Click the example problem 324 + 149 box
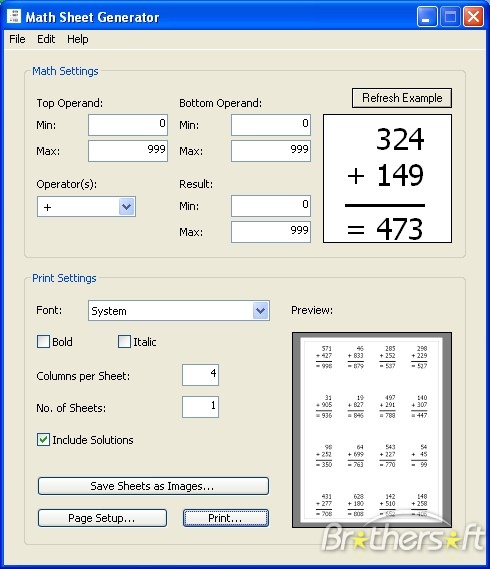The width and height of the screenshot is (490, 569). coord(387,179)
